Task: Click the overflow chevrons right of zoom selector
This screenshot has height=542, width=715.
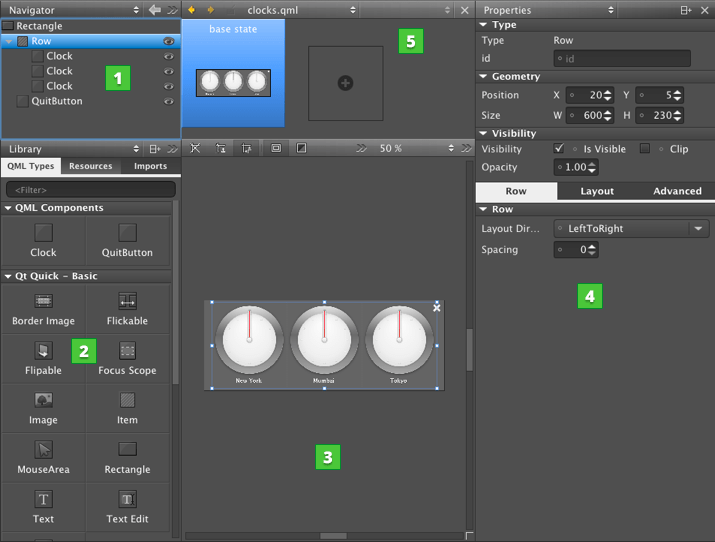Action: 466,148
